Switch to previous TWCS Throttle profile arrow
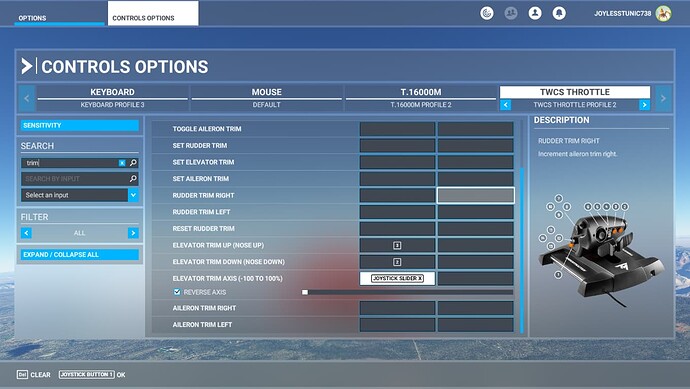Image resolution: width=690 pixels, height=389 pixels. click(506, 105)
